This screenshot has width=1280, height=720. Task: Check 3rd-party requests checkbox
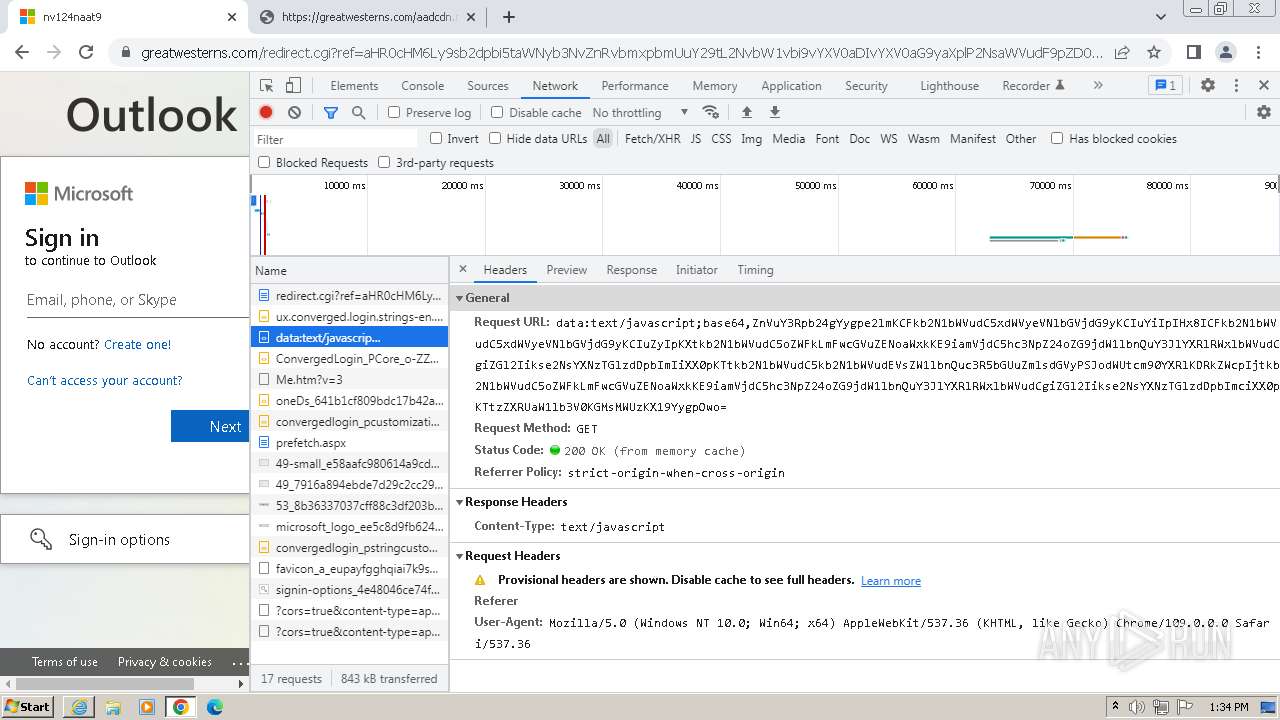[384, 162]
